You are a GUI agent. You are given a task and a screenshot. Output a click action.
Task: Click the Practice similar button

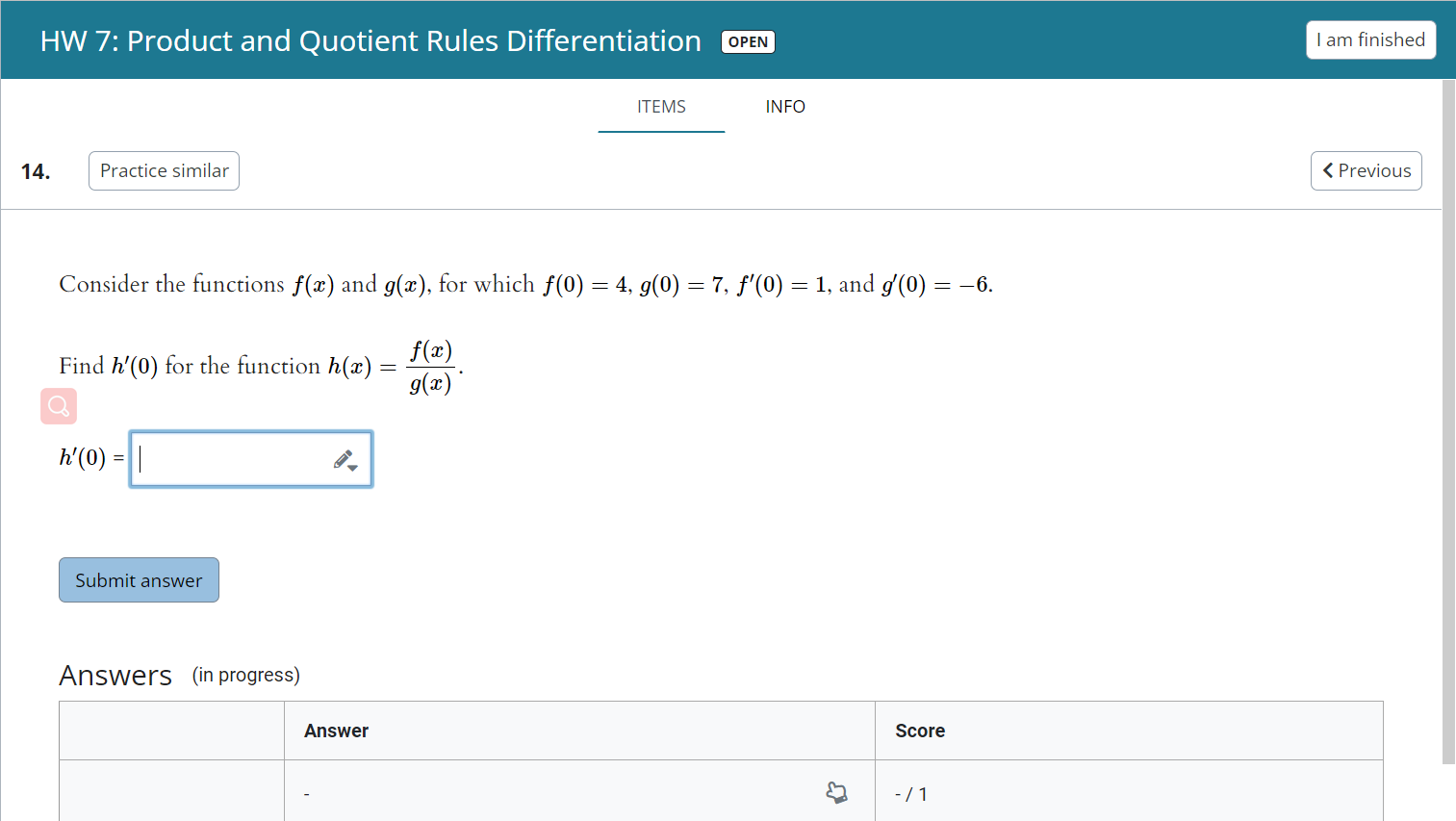point(164,170)
